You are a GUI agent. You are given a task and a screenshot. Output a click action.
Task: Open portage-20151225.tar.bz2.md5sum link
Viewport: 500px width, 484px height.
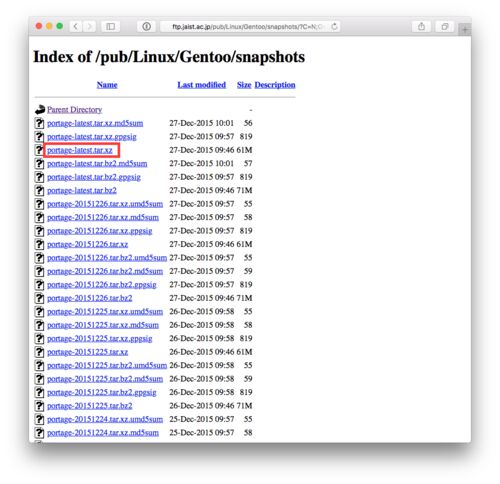click(105, 379)
